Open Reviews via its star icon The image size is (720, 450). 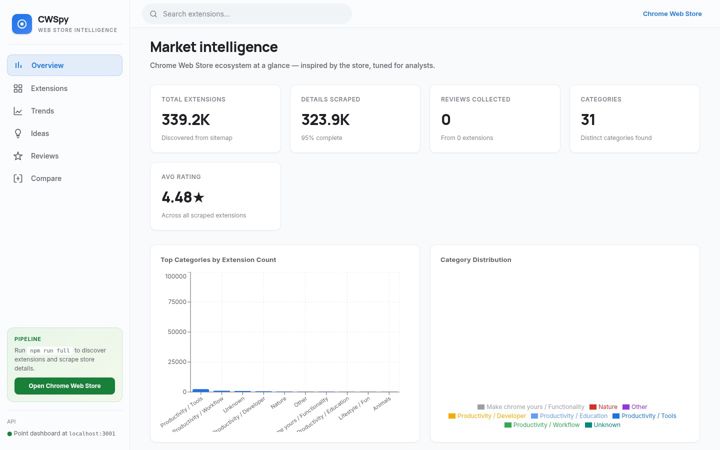[18, 156]
